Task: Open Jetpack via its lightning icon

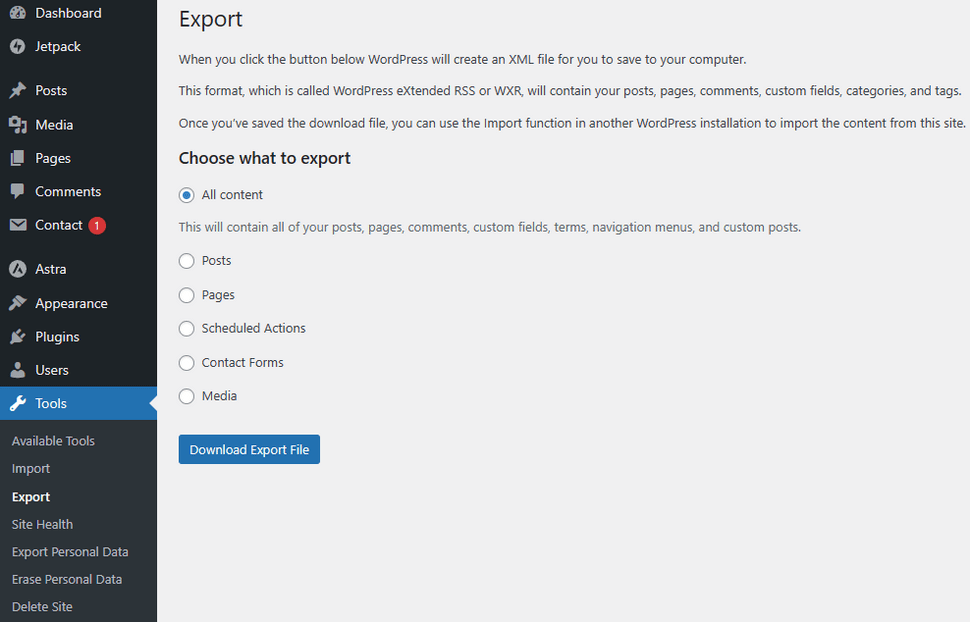Action: point(18,46)
